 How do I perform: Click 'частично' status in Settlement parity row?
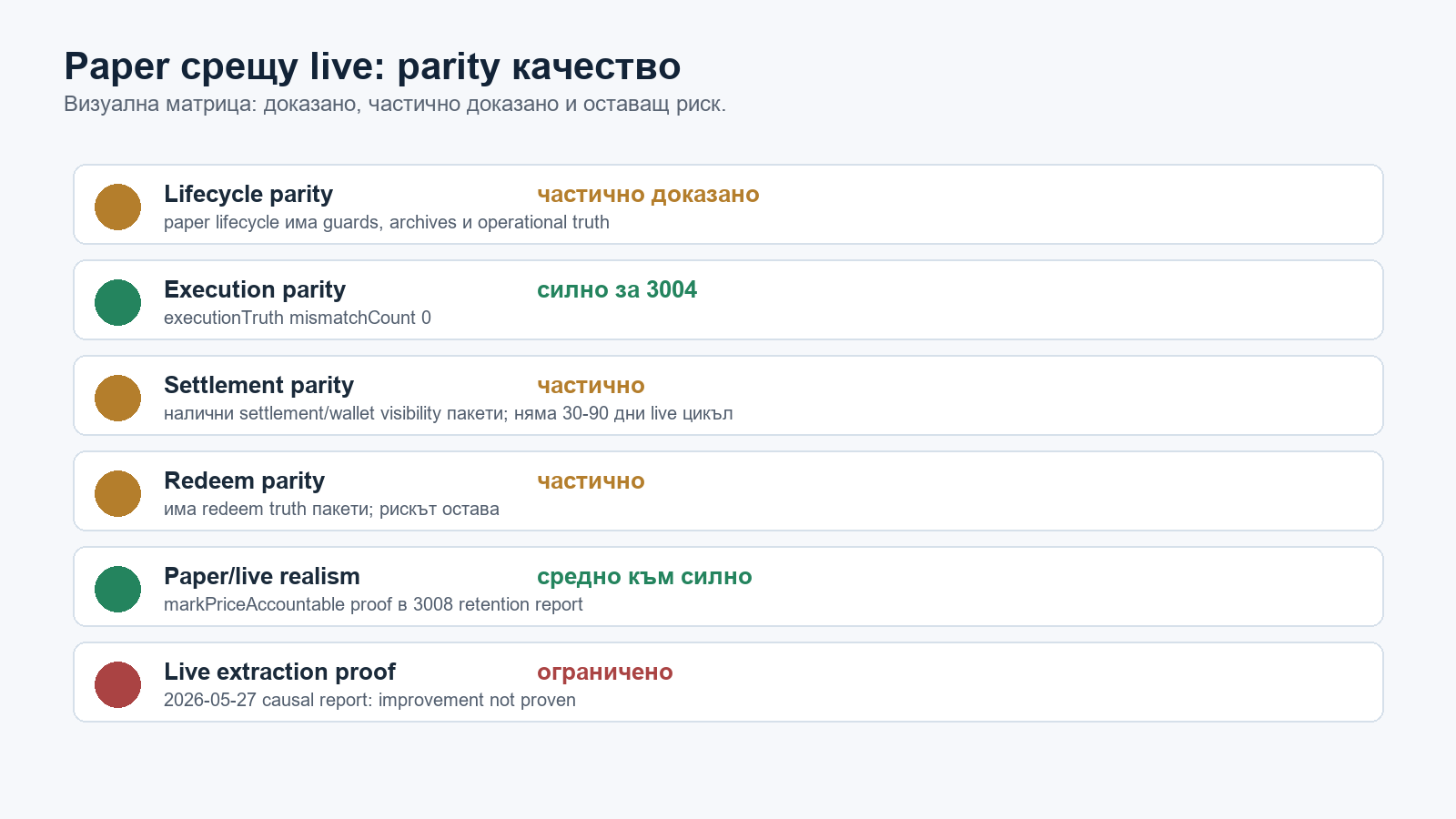(x=591, y=386)
